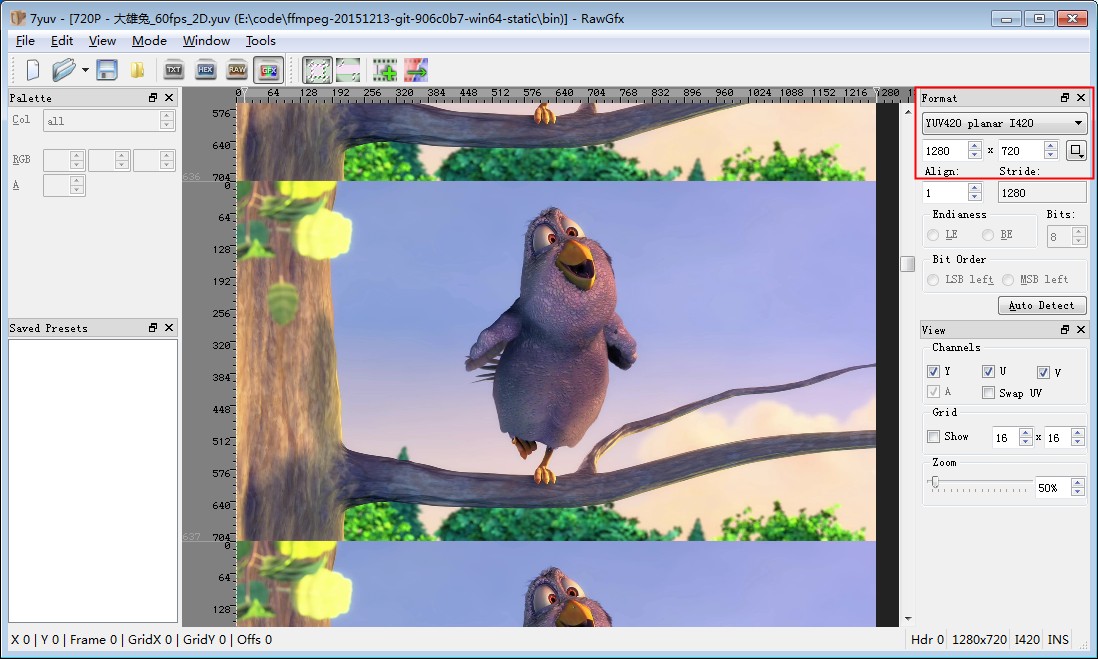Click the Col palette spinner arrows

(167, 120)
